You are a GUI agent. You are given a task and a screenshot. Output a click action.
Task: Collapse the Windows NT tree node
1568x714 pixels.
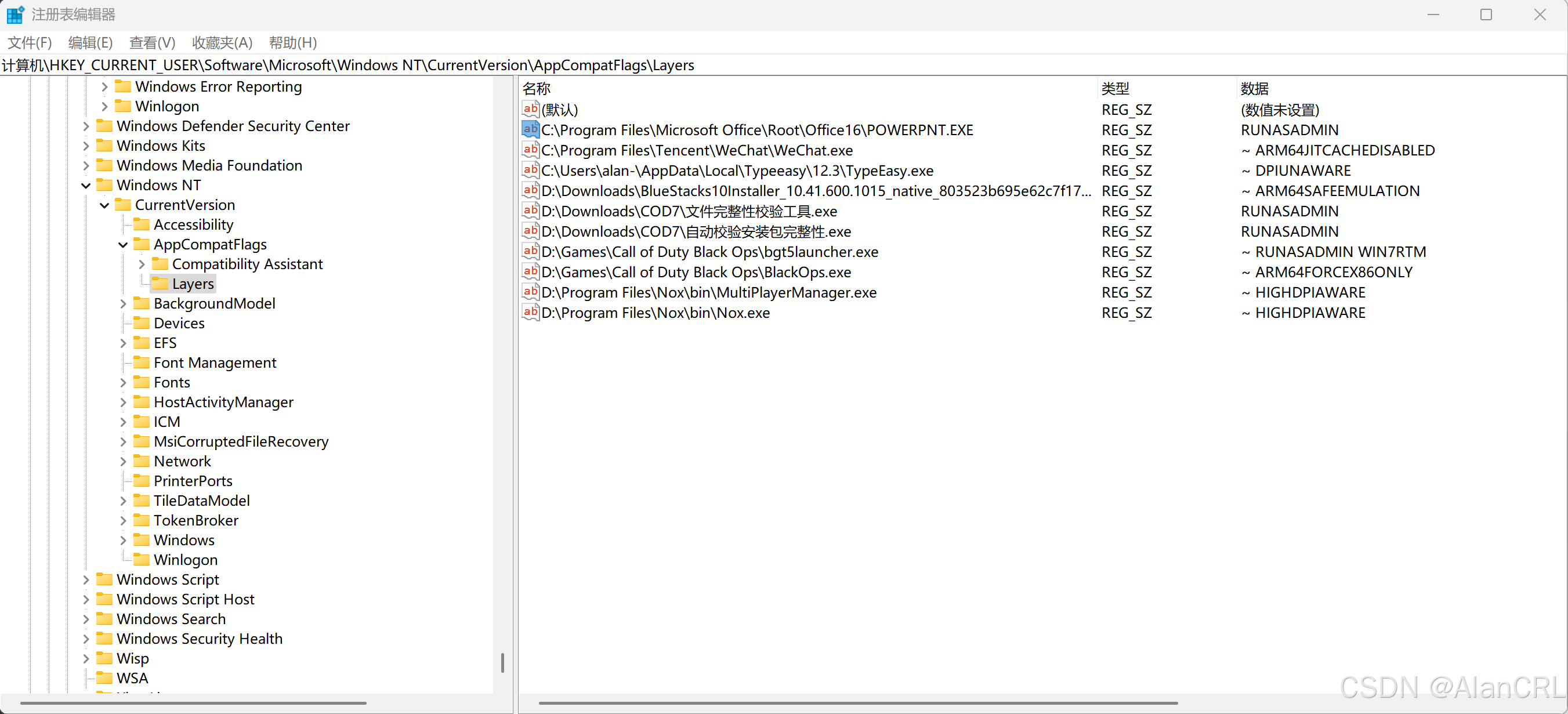click(86, 186)
